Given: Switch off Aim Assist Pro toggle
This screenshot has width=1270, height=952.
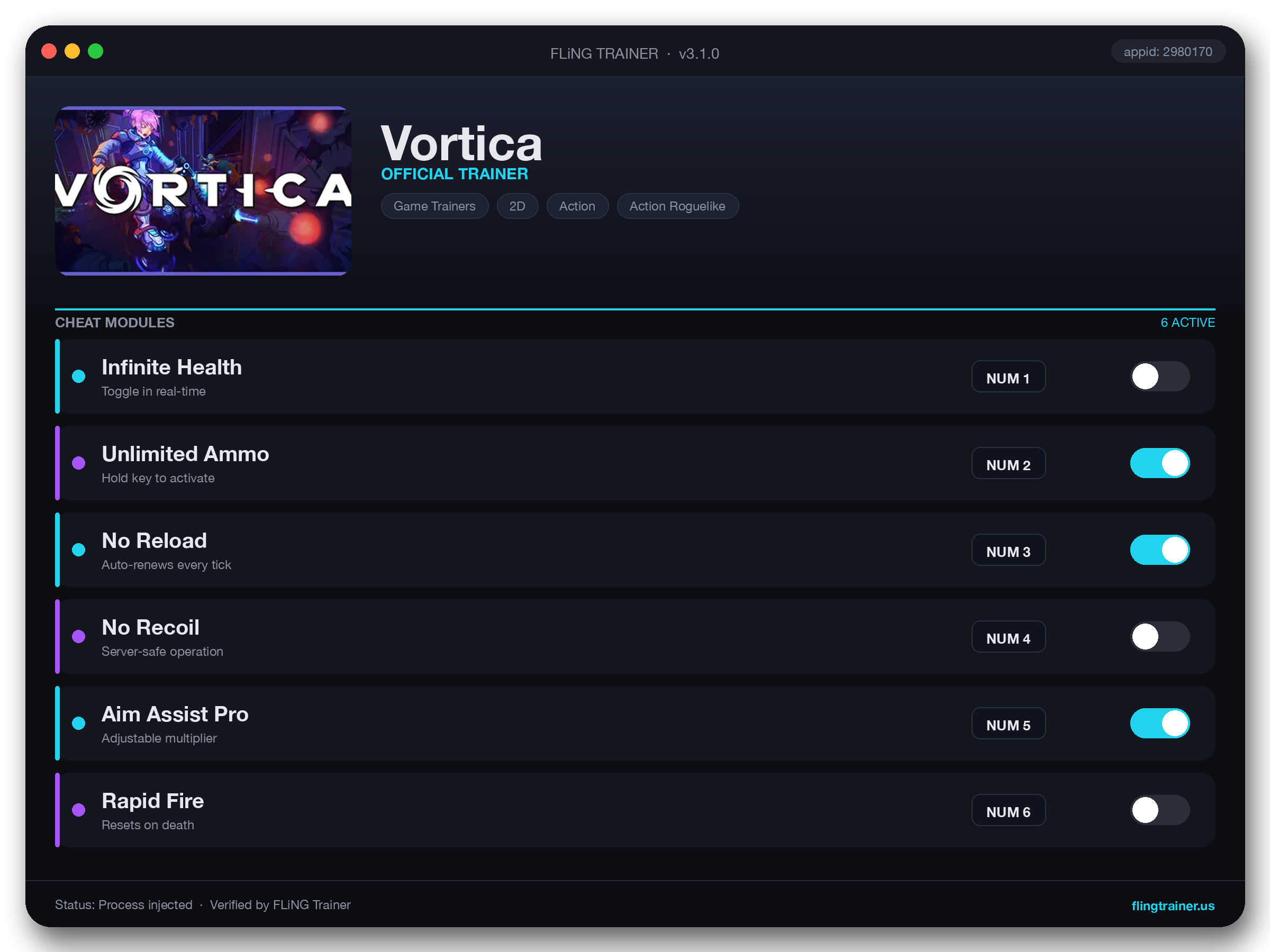Looking at the screenshot, I should tap(1160, 723).
